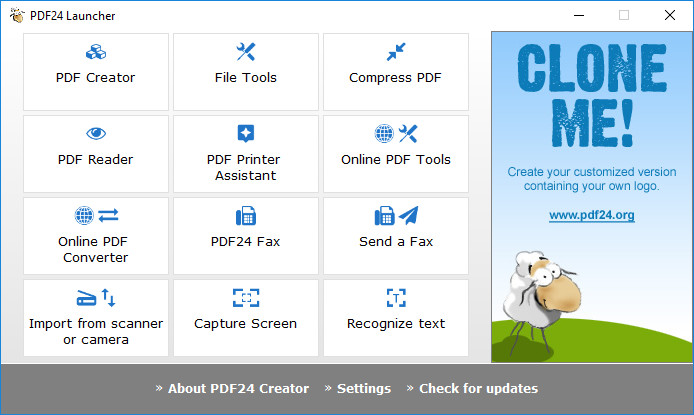The image size is (694, 415).
Task: Click the File Tools wrench icon
Action: 246,52
